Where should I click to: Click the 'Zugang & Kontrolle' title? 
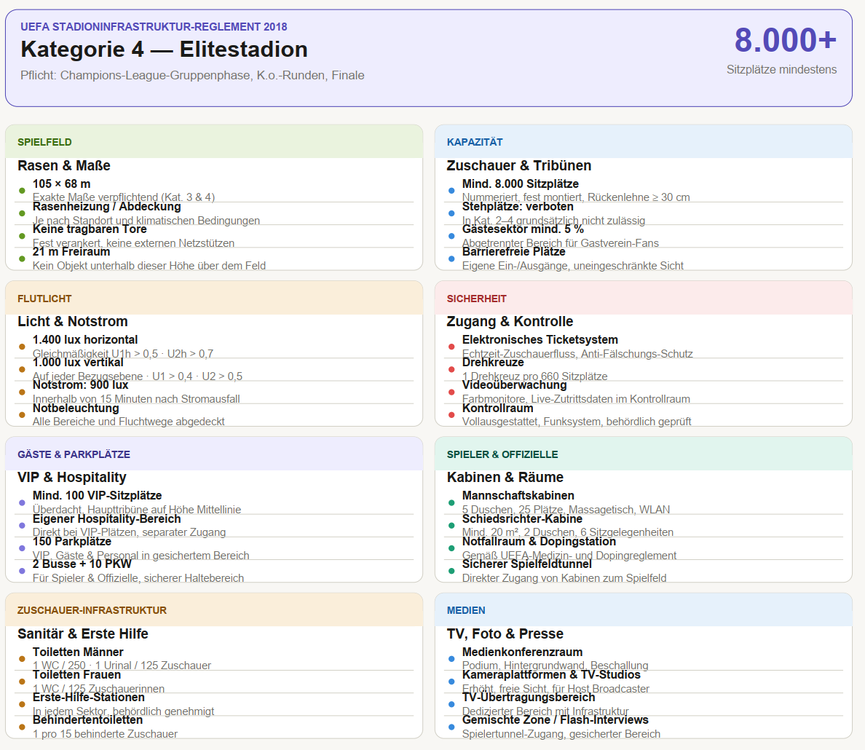point(510,322)
